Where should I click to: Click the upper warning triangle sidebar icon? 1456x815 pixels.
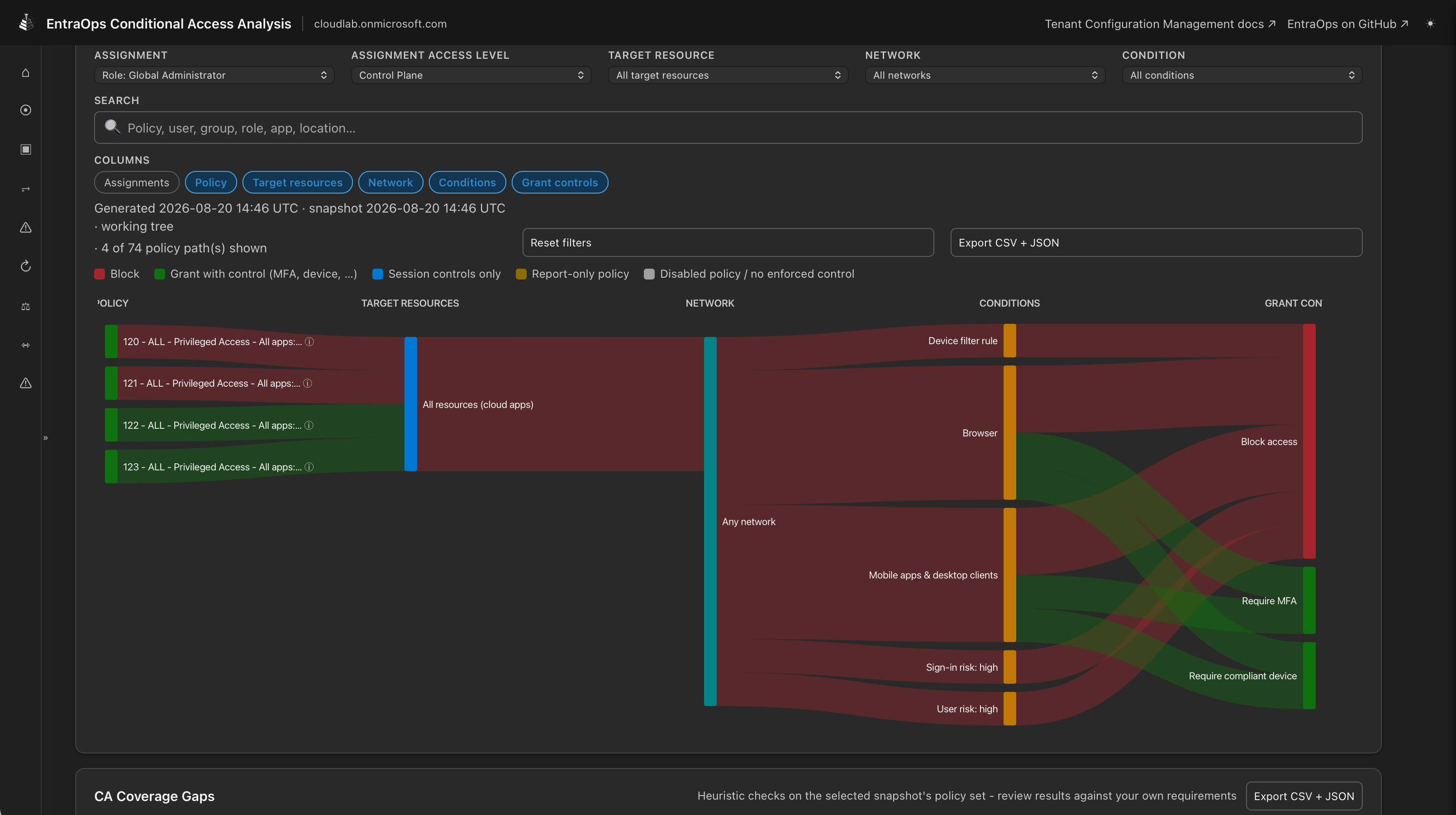pyautogui.click(x=25, y=227)
